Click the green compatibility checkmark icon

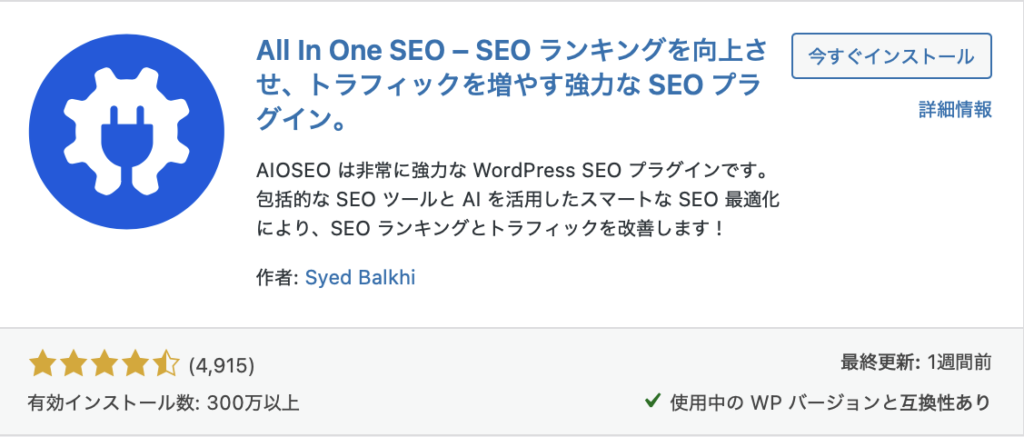tap(652, 402)
